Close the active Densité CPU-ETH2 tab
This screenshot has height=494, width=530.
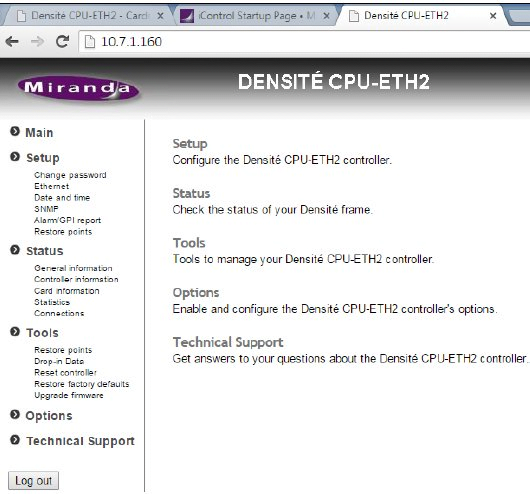(493, 16)
